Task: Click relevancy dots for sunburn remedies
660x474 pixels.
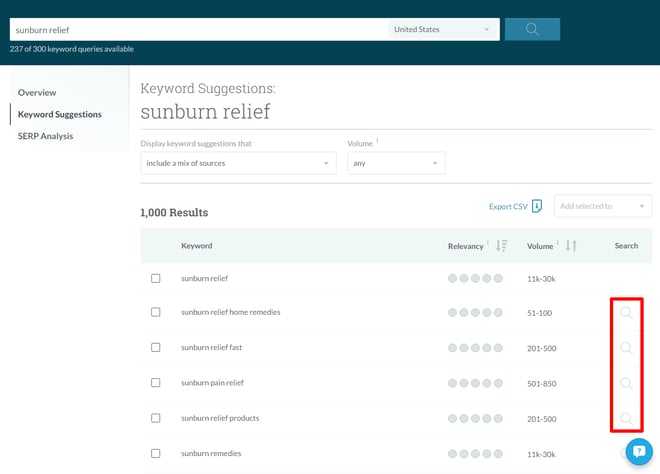Action: 475,454
